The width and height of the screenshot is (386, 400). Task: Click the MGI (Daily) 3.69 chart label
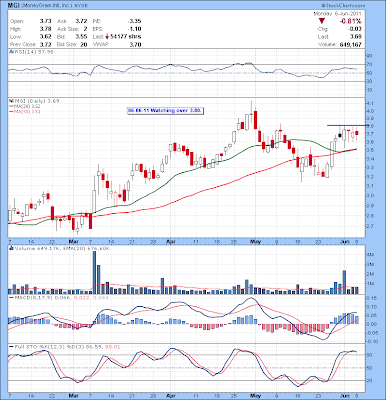[x=36, y=101]
